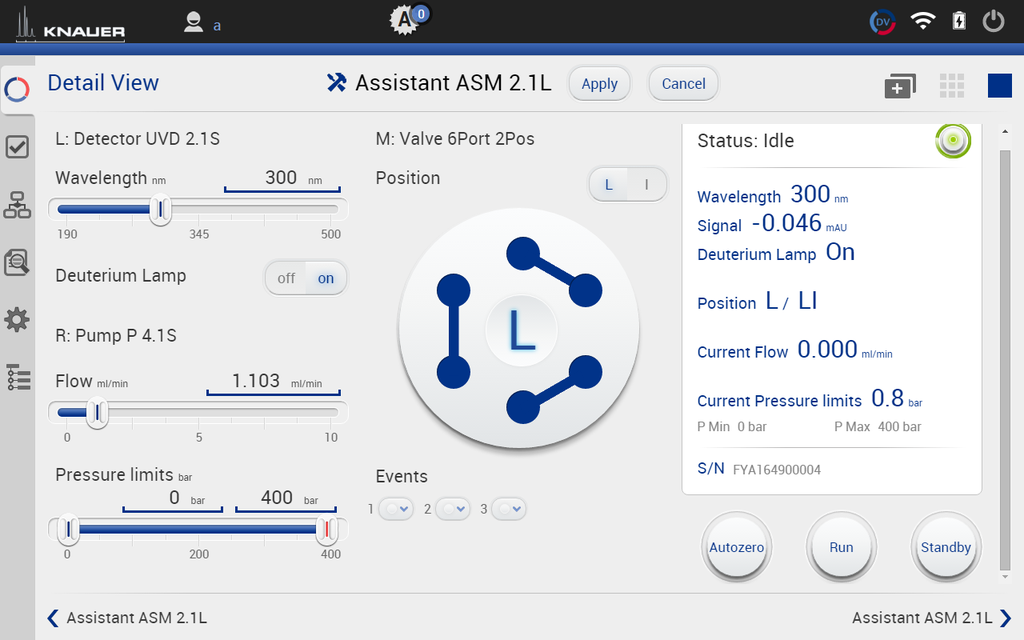This screenshot has height=640, width=1024.
Task: Set valve position toggle to L
Action: coord(610,184)
